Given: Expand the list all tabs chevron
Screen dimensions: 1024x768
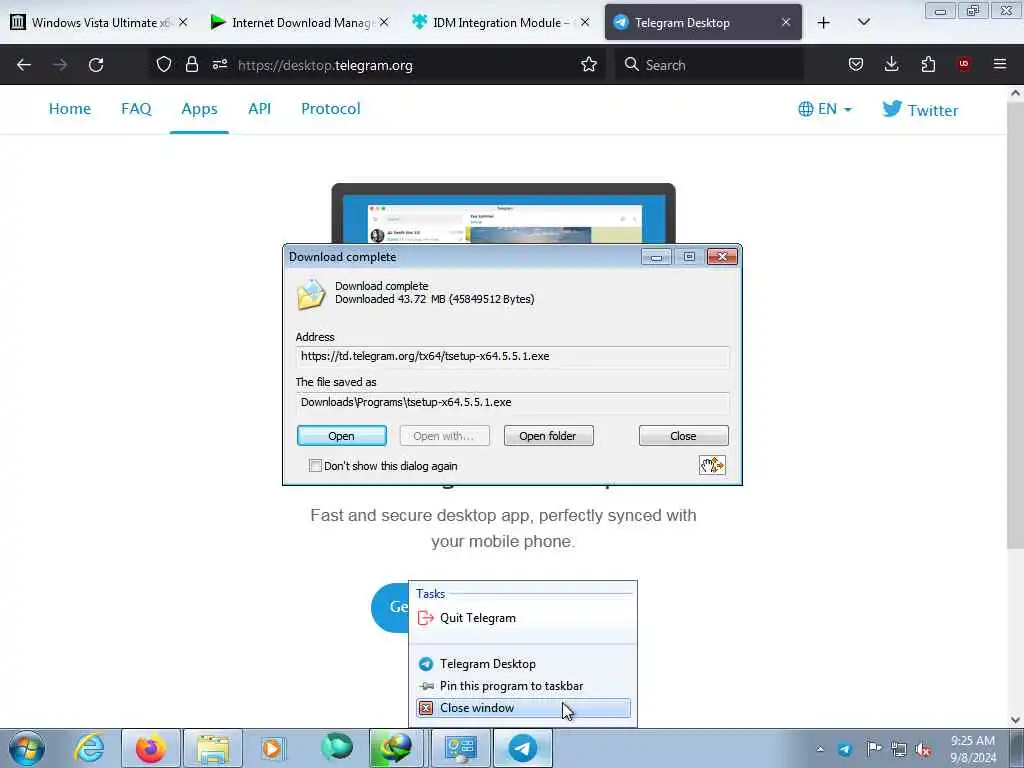Looking at the screenshot, I should click(864, 22).
